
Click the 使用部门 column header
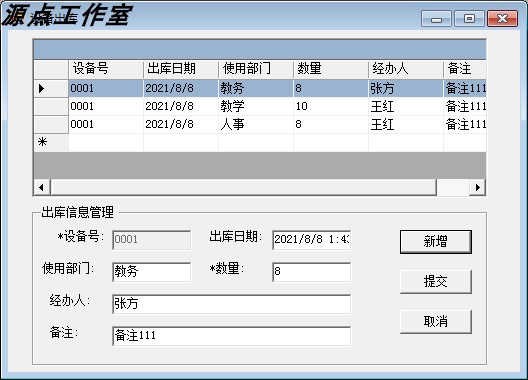coord(256,69)
